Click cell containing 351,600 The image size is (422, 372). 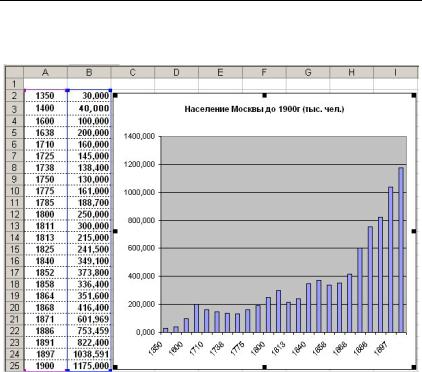(89, 296)
